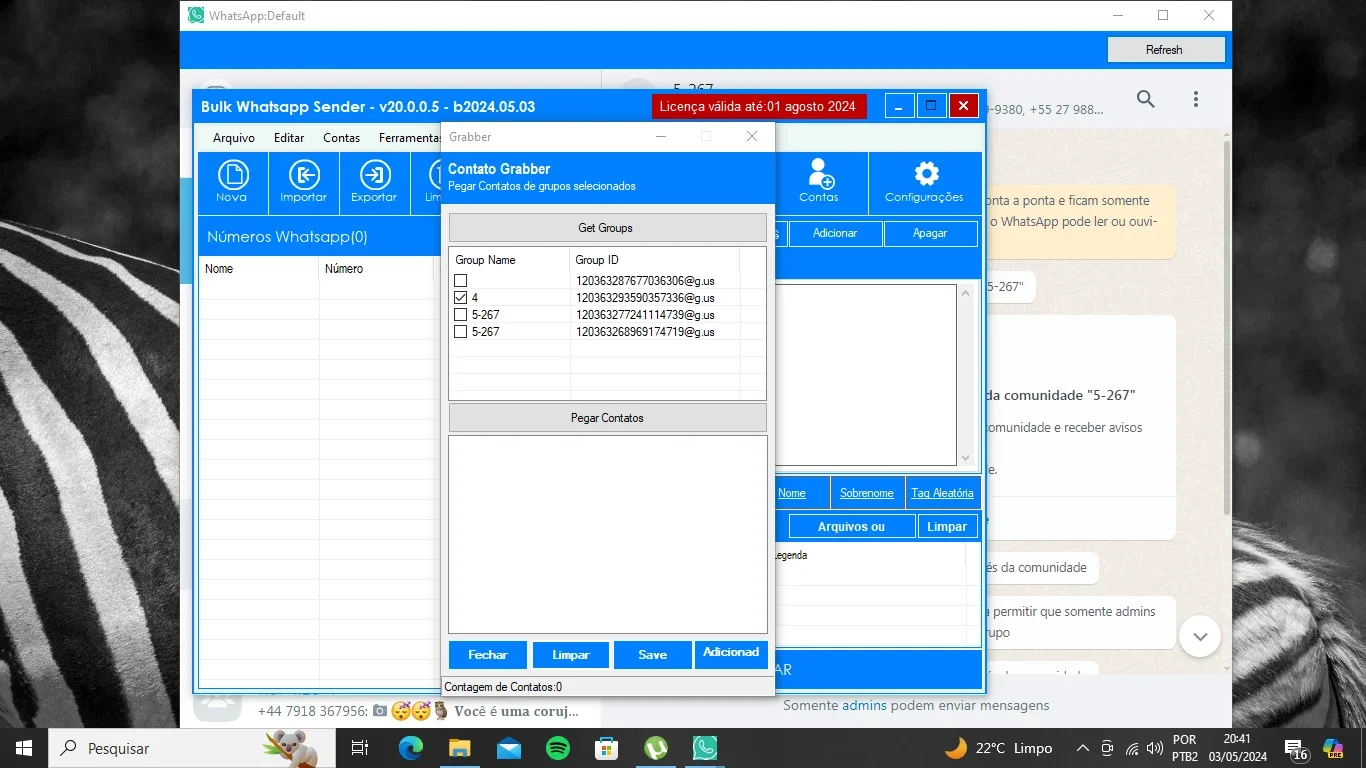This screenshot has width=1366, height=768.
Task: Launch Microsoft Edge from the taskbar
Action: 411,748
